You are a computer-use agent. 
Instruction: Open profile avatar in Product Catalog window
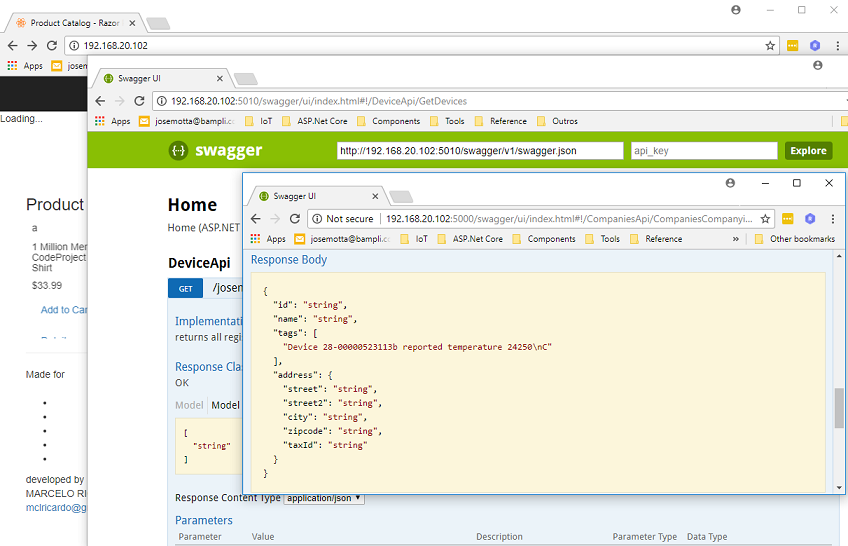(736, 10)
